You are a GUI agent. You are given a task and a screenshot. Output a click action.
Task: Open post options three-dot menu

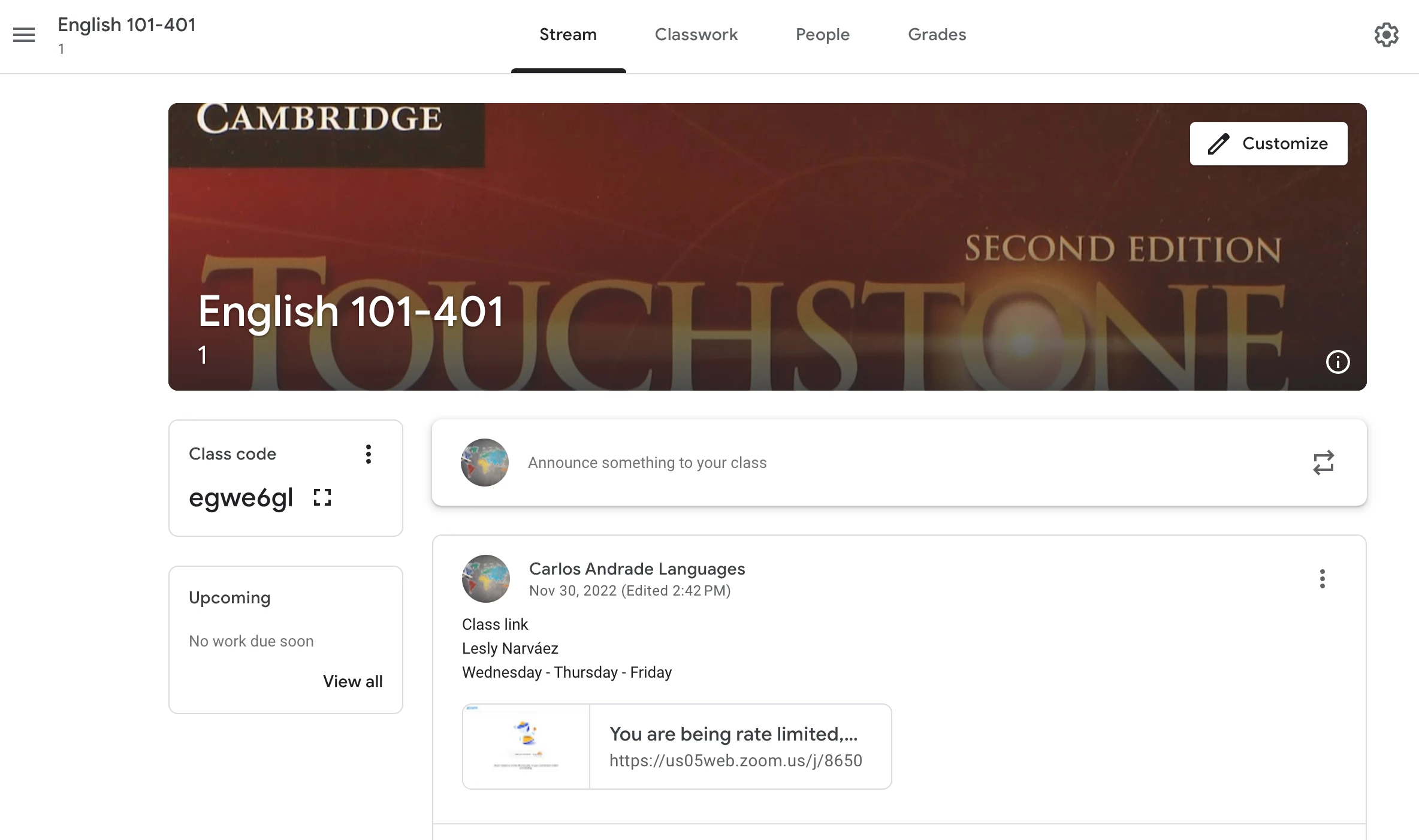(x=1322, y=579)
